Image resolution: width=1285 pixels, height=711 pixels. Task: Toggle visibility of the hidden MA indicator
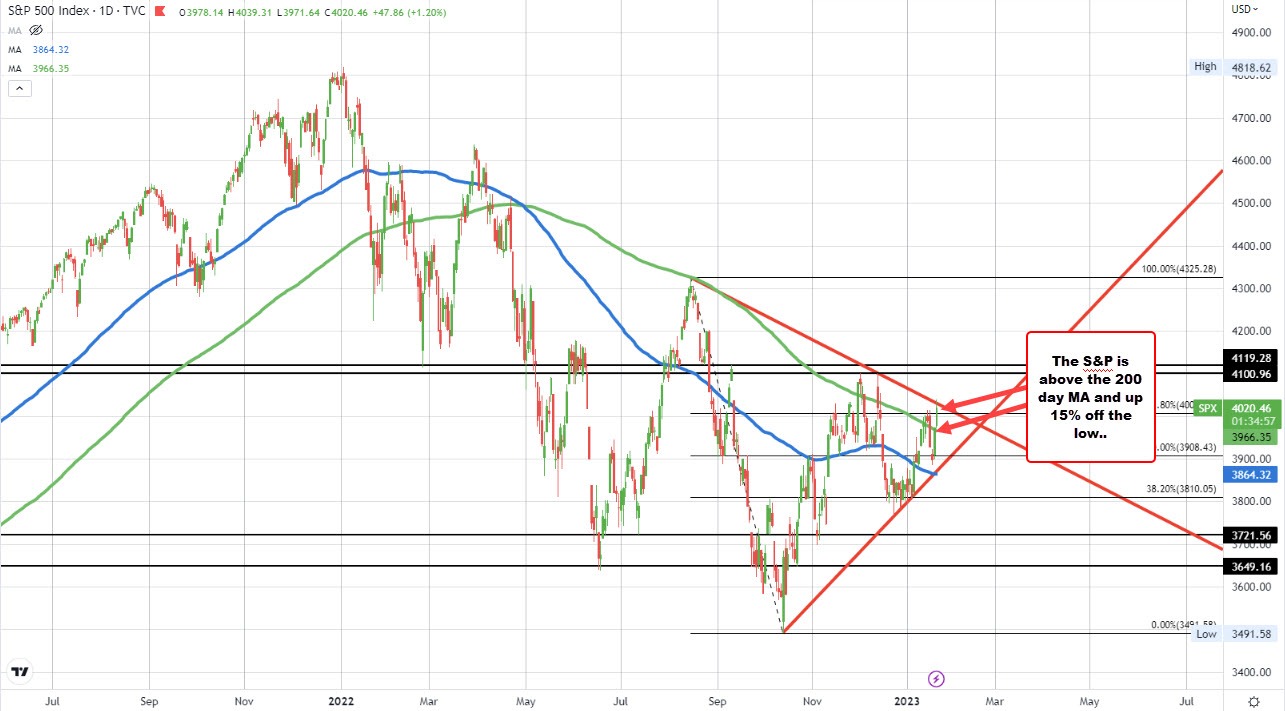pos(36,31)
